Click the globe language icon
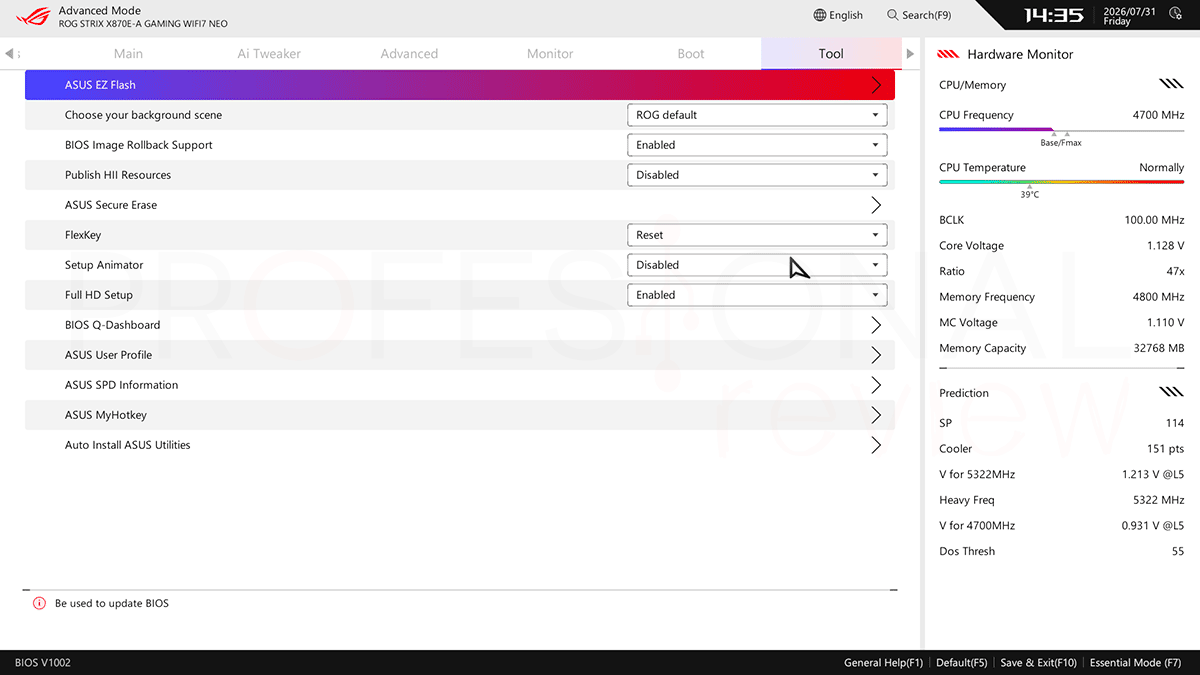Image resolution: width=1200 pixels, height=675 pixels. 820,15
